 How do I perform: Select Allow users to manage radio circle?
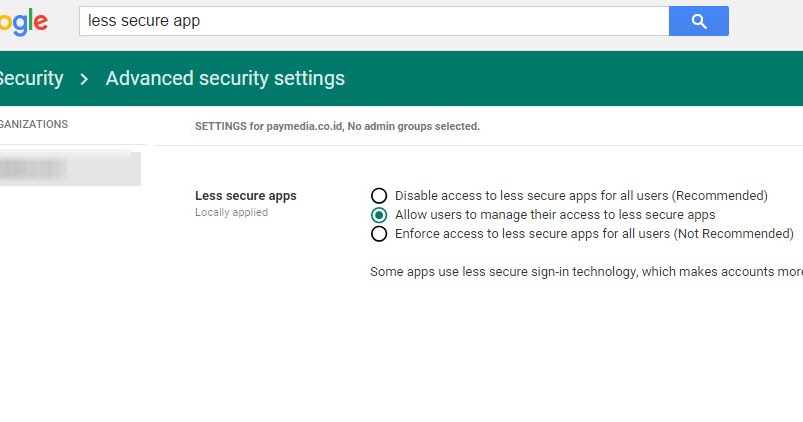(x=379, y=215)
